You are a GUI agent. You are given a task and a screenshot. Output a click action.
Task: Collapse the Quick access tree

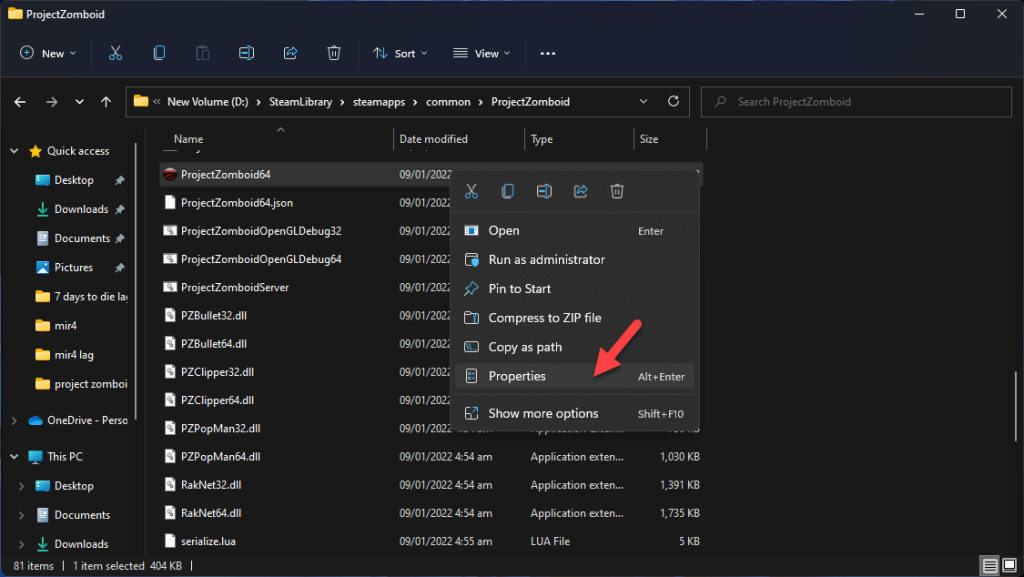[14, 151]
